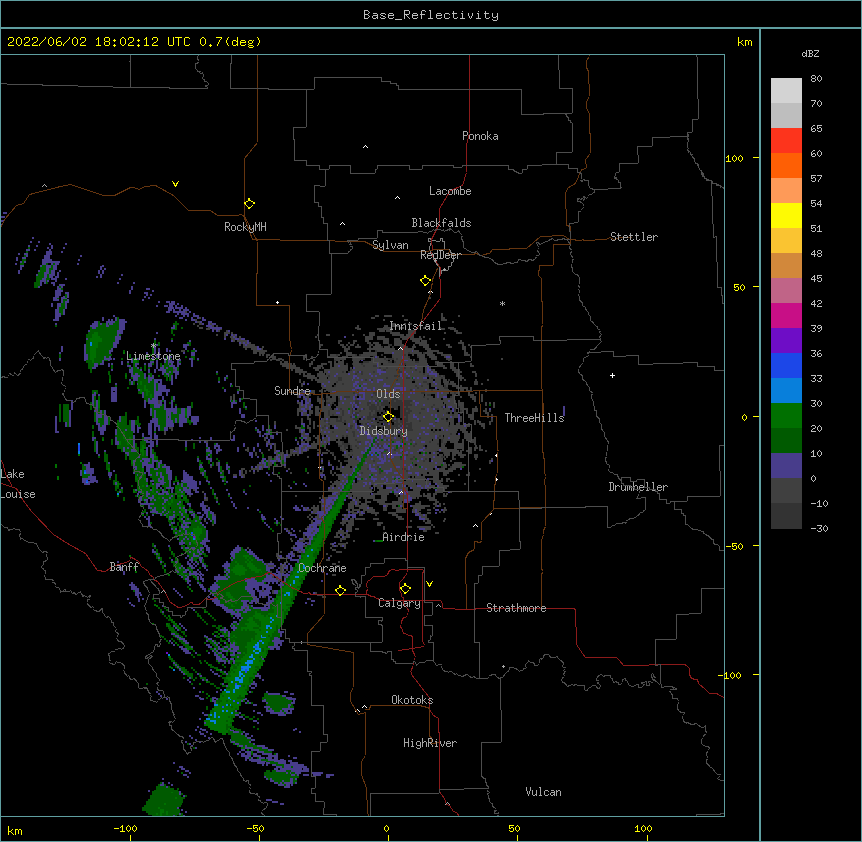
Task: Click the Base_Reflectivity title
Action: [431, 15]
